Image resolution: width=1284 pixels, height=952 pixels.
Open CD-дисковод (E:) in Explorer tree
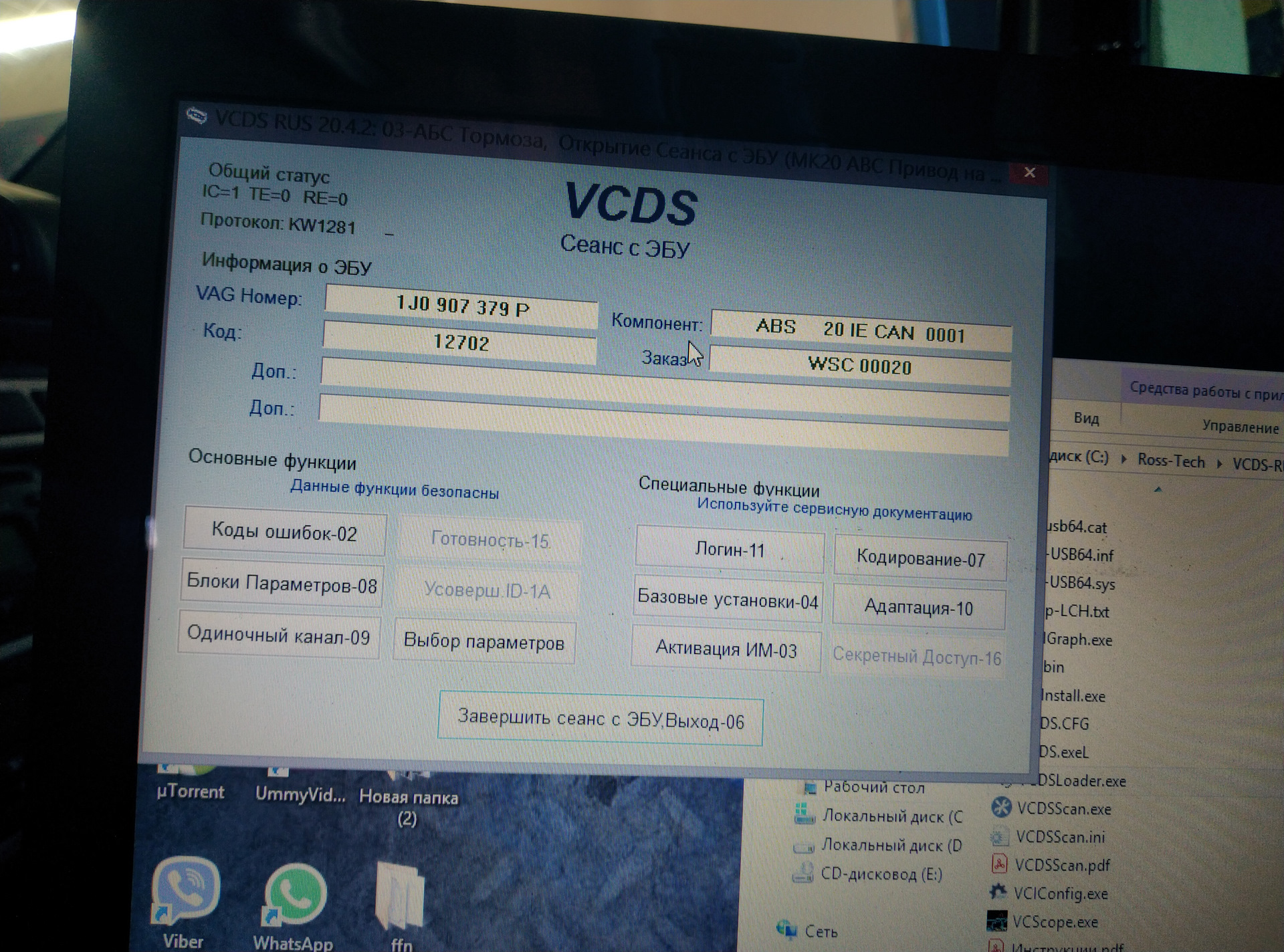(867, 873)
